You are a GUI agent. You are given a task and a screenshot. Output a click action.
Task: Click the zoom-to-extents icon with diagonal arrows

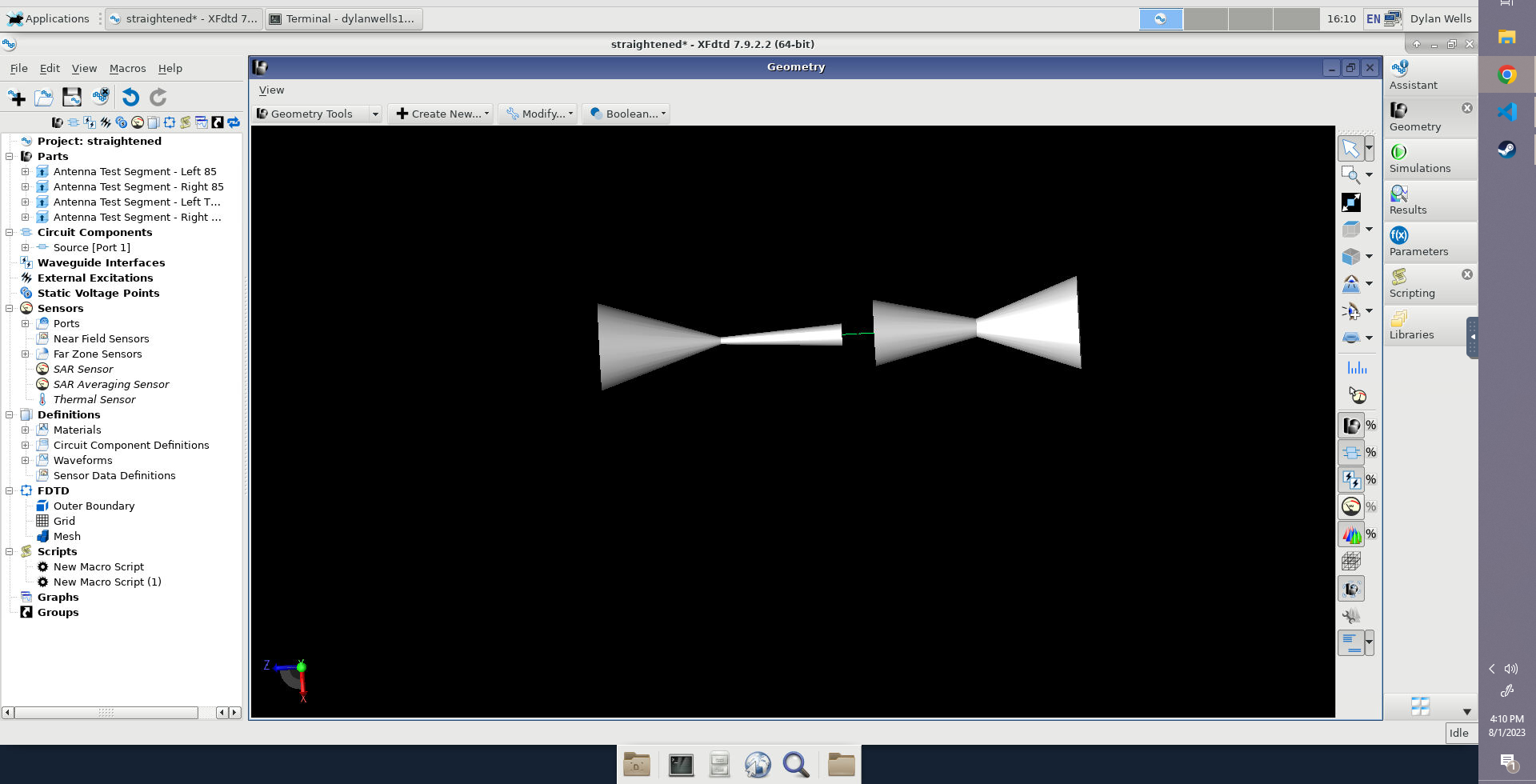click(x=1350, y=202)
